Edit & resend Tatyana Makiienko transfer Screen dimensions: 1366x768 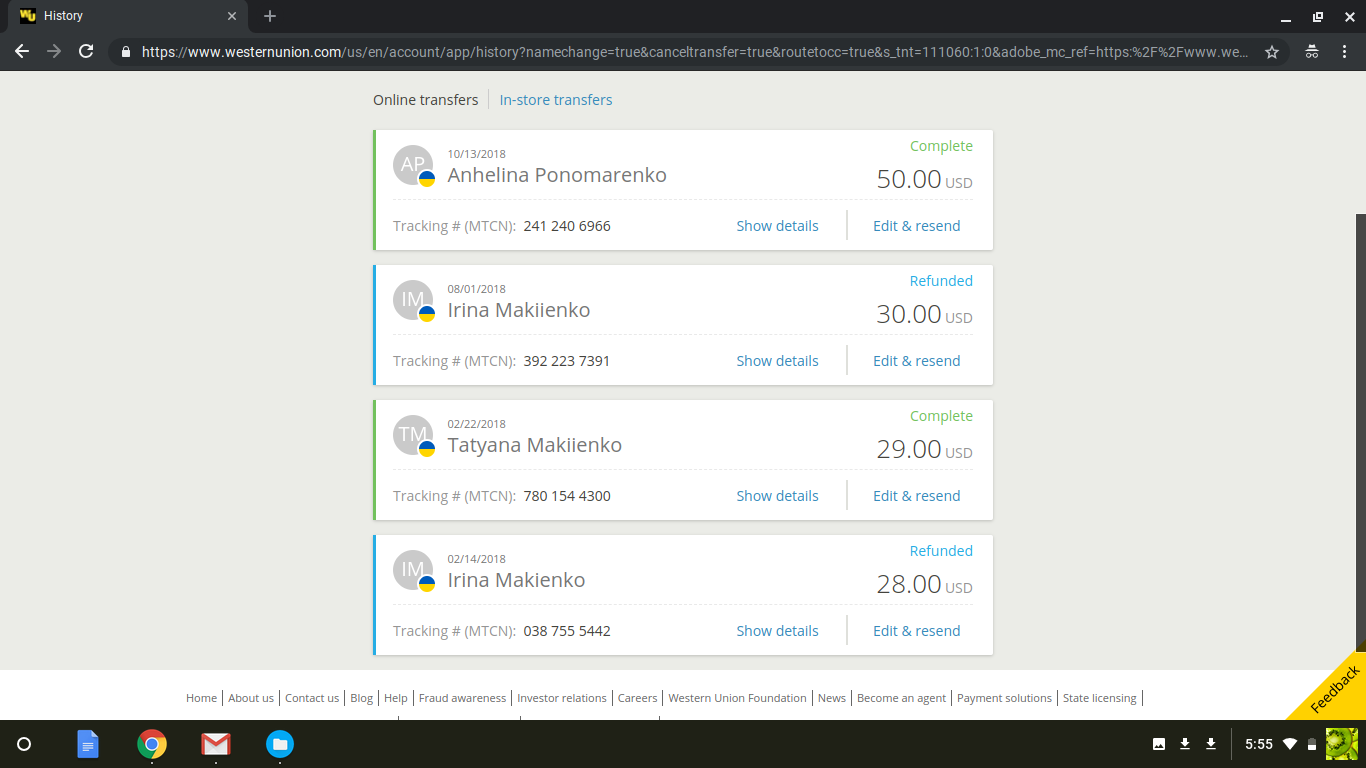(x=916, y=496)
